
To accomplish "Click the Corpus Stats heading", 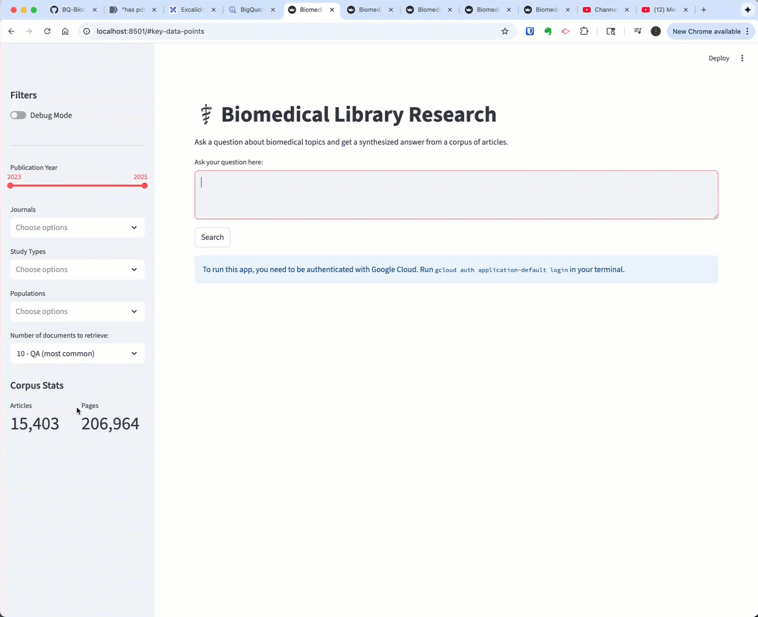I will coord(37,385).
